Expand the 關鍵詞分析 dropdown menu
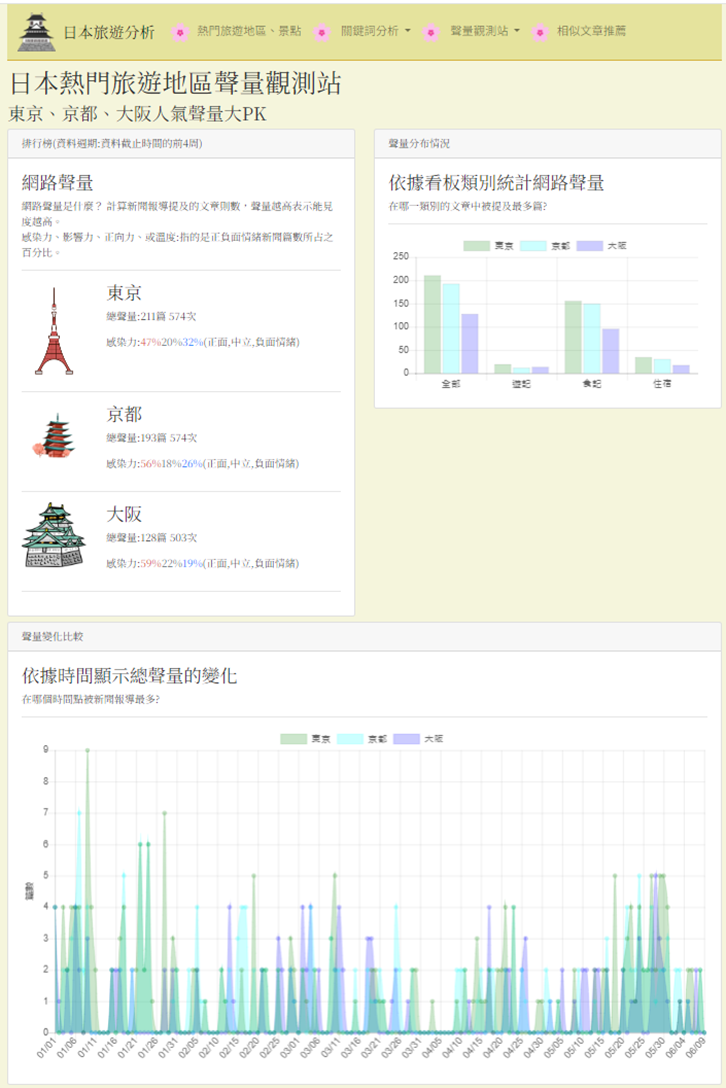Image resolution: width=726 pixels, height=1088 pixels. pos(375,32)
